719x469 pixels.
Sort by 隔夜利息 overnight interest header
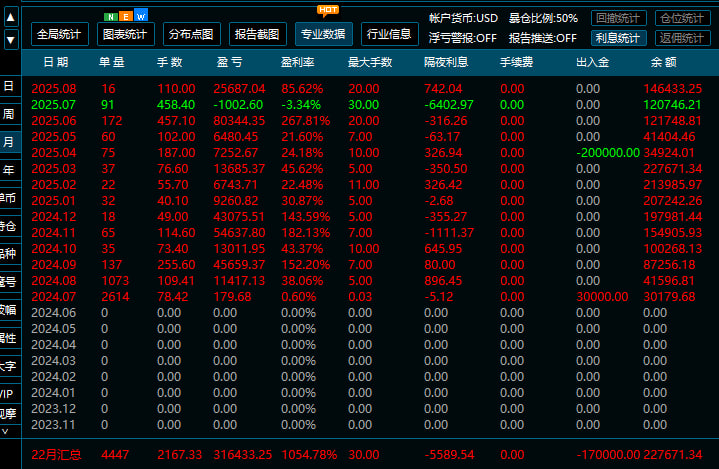(x=446, y=62)
